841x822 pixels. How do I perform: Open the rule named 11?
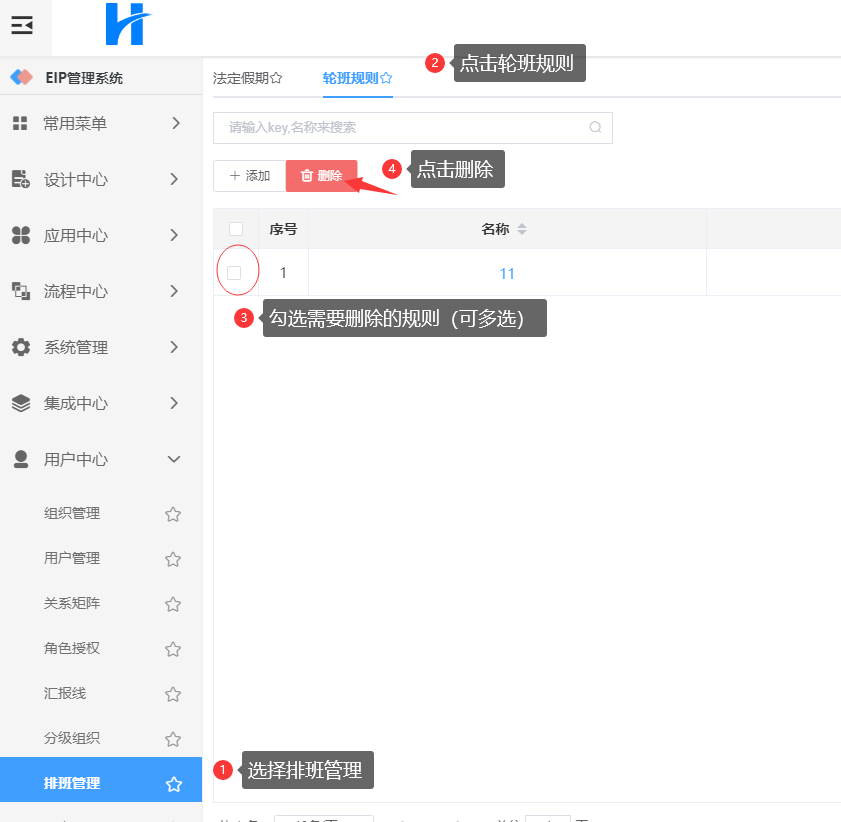[507, 273]
